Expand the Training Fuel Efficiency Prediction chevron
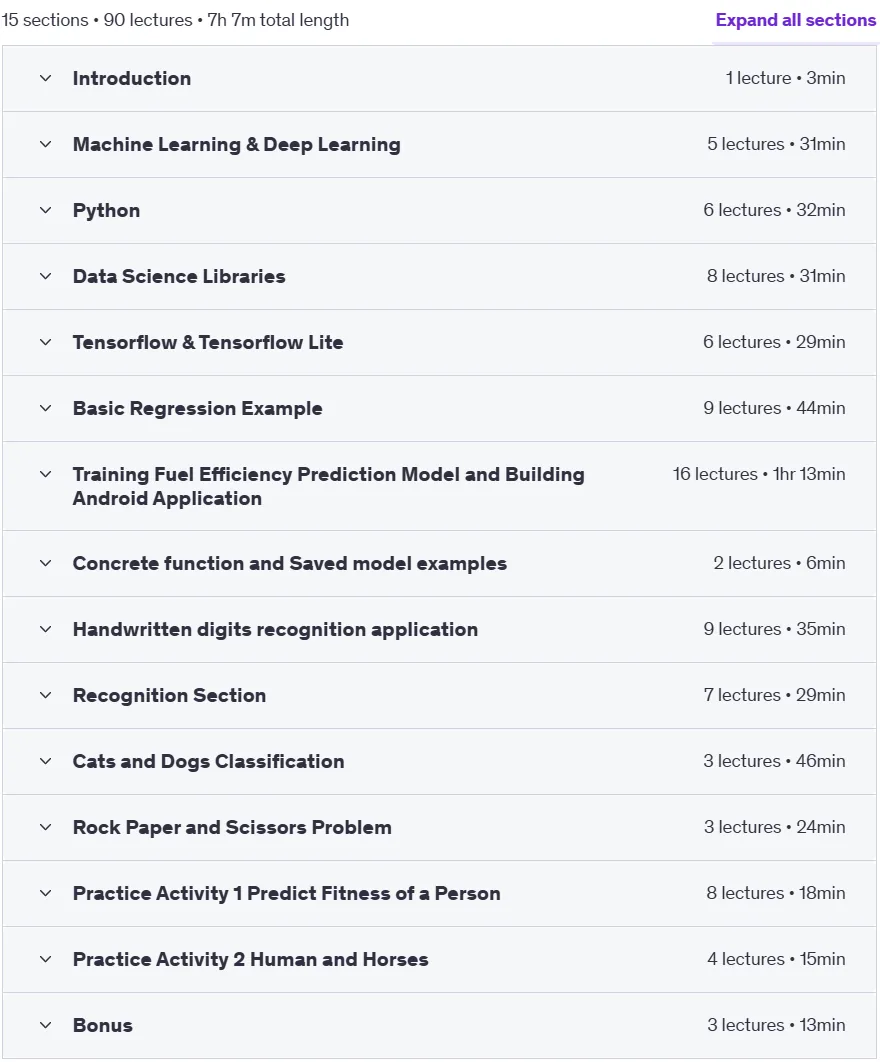Image resolution: width=880 pixels, height=1062 pixels. (x=45, y=475)
